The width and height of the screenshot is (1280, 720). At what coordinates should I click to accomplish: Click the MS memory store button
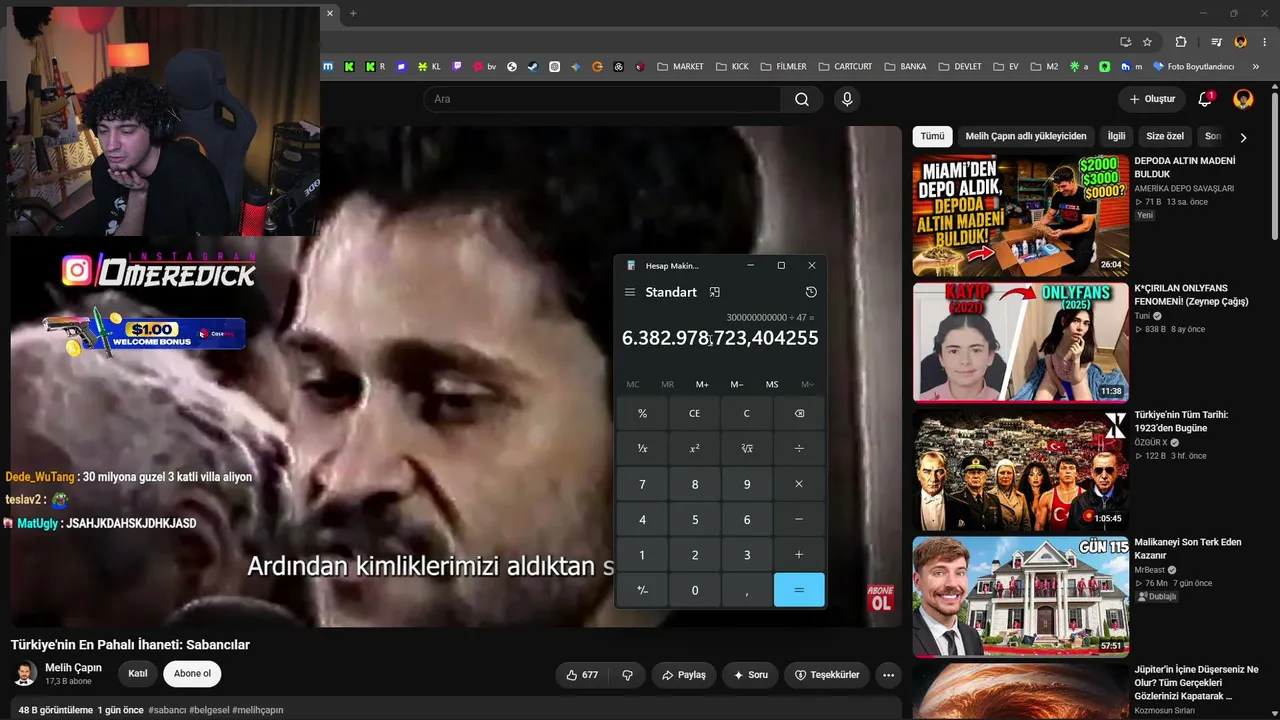772,384
